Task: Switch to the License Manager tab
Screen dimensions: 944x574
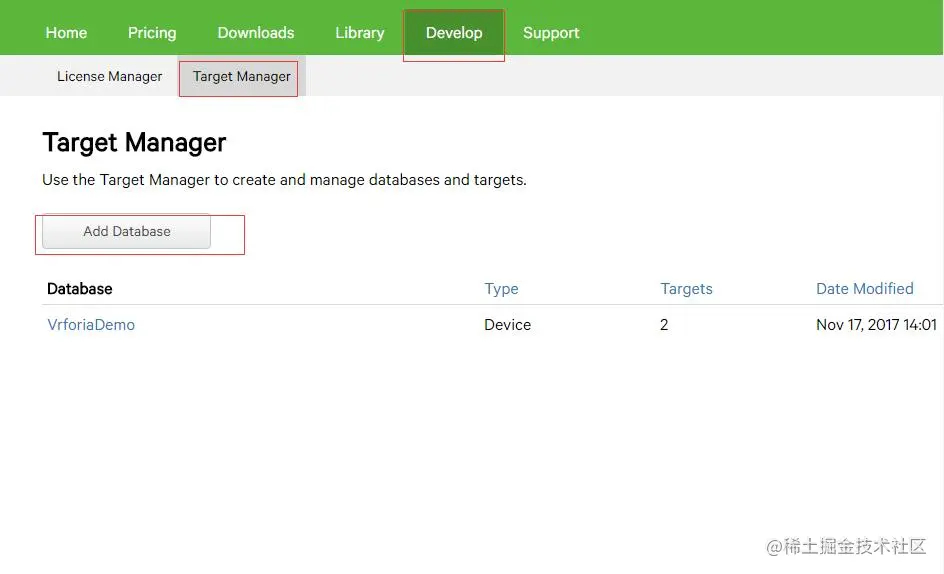Action: click(110, 76)
